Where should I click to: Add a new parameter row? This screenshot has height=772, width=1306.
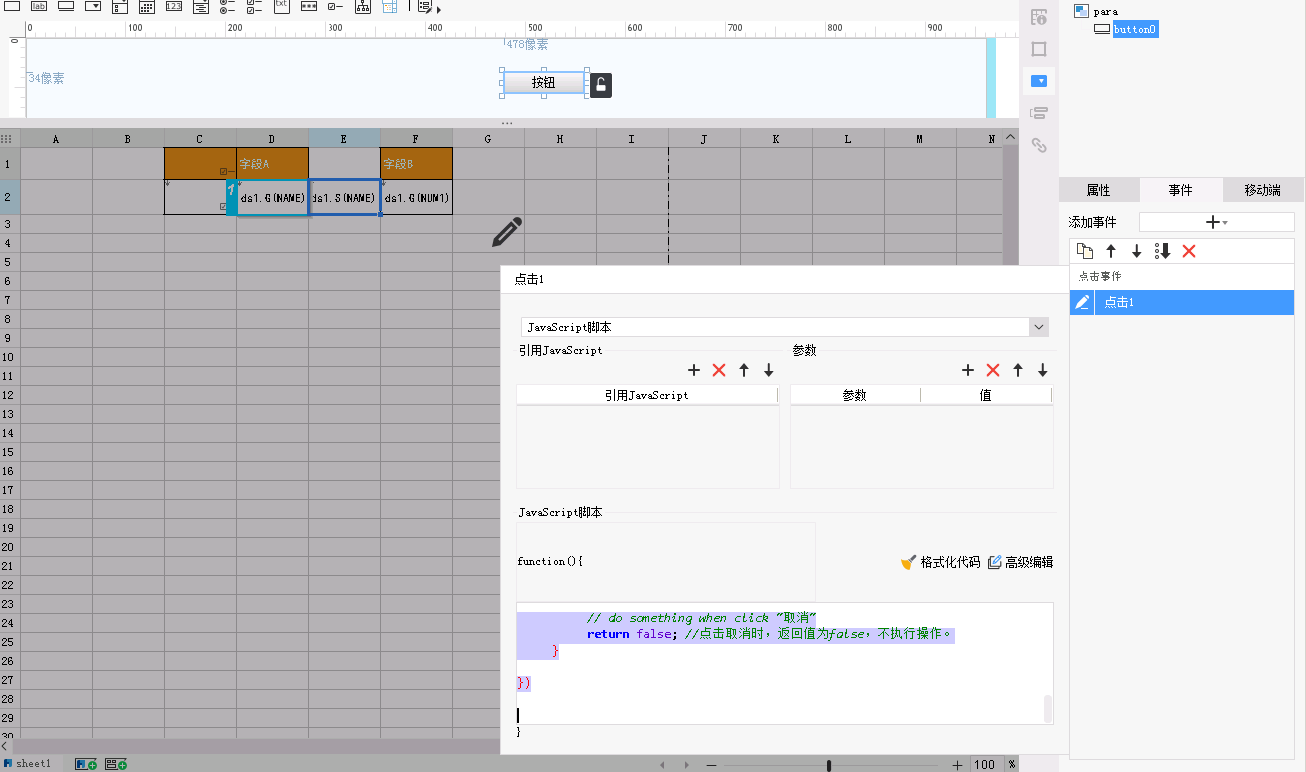[968, 370]
